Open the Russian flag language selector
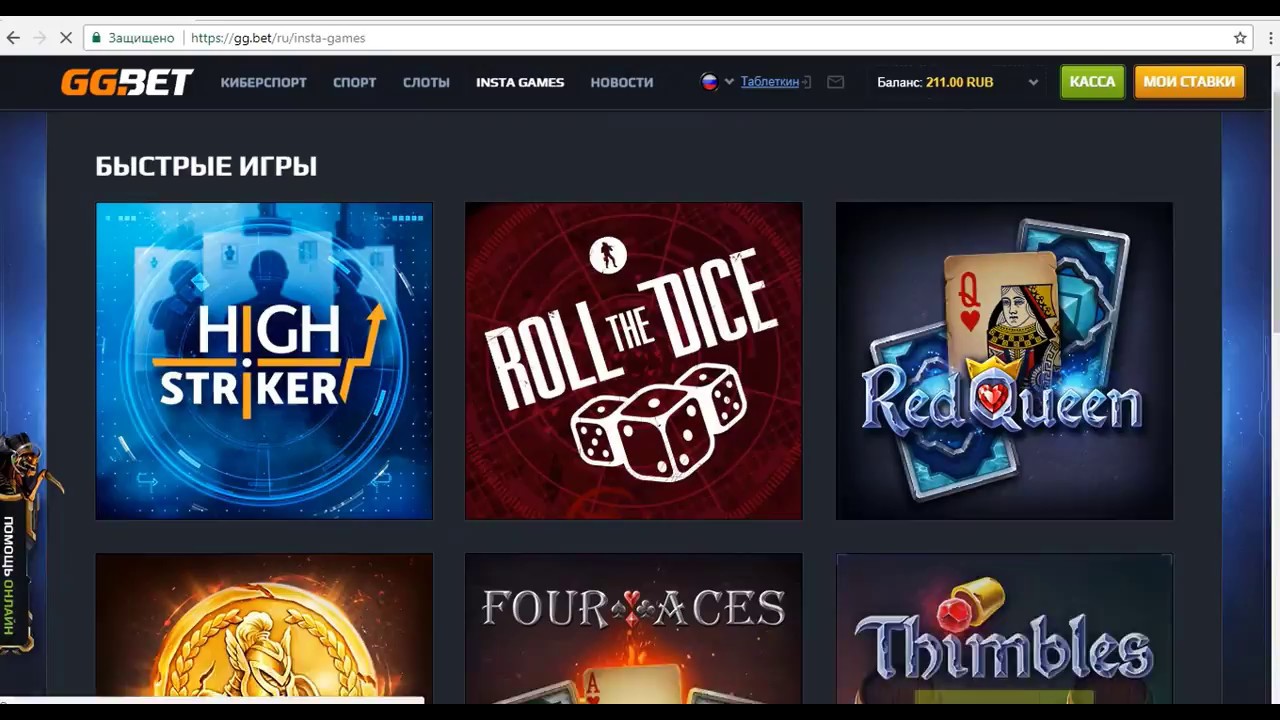Image resolution: width=1280 pixels, height=720 pixels. (x=716, y=82)
